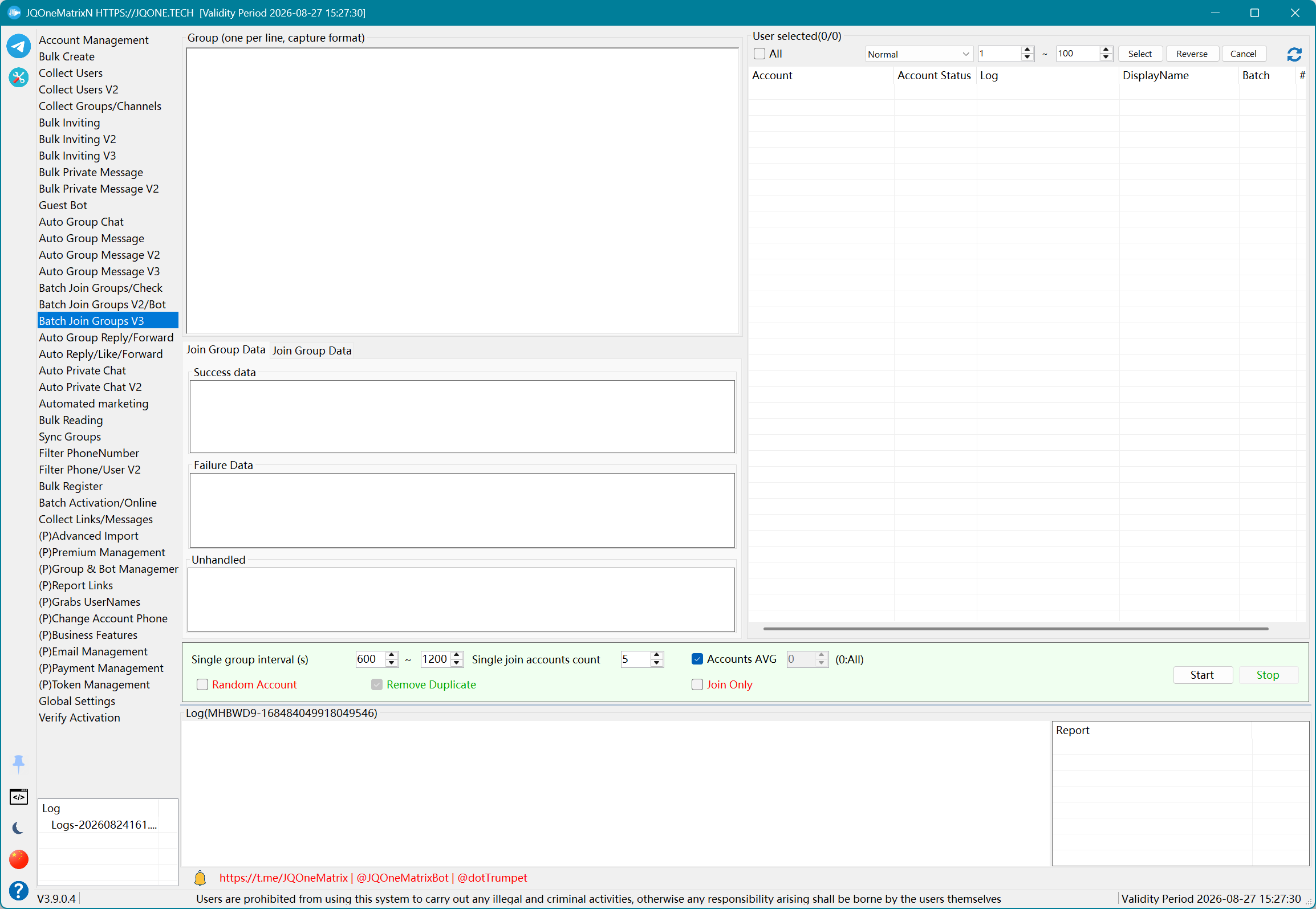
Task: Increase the range start value spinner
Action: coord(1027,50)
